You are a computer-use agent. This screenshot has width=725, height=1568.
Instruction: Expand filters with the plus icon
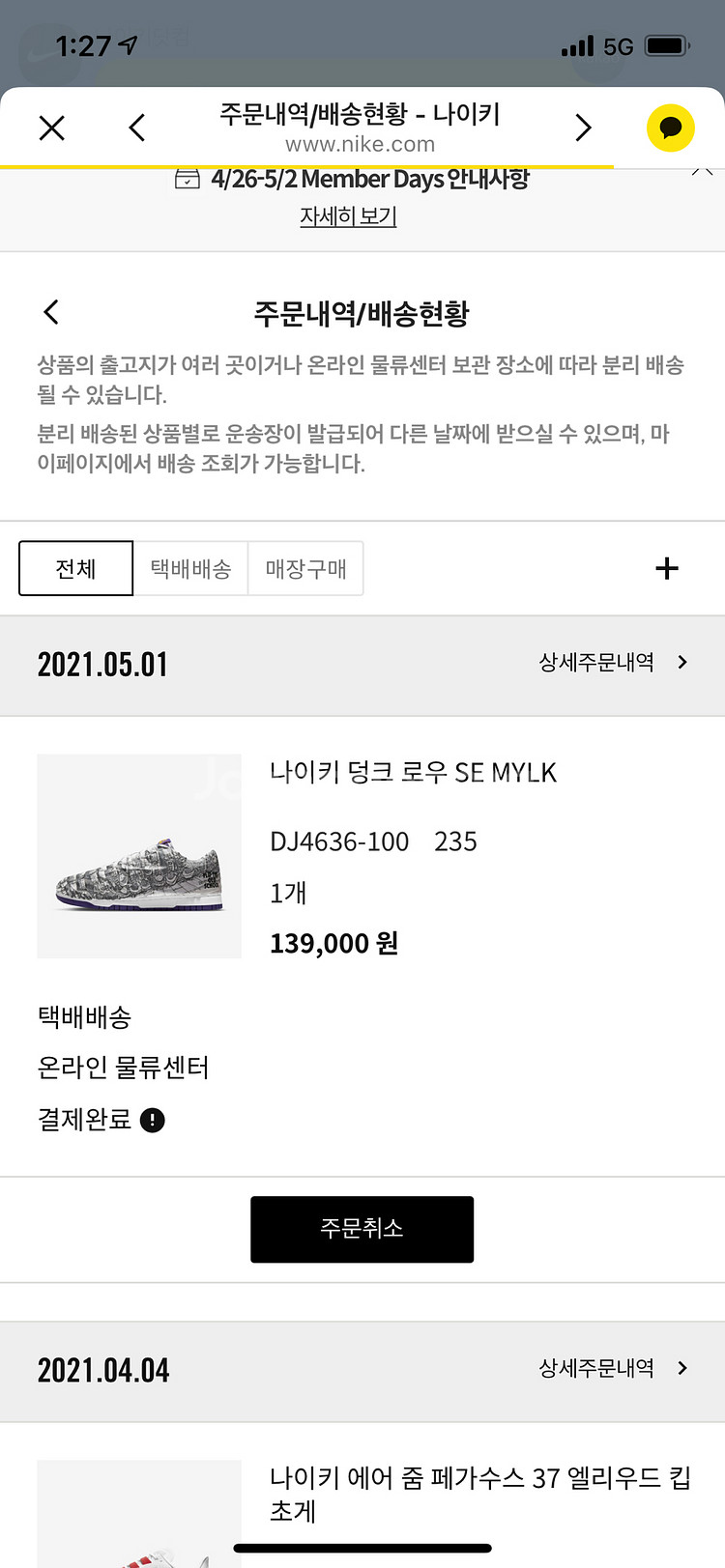tap(667, 568)
